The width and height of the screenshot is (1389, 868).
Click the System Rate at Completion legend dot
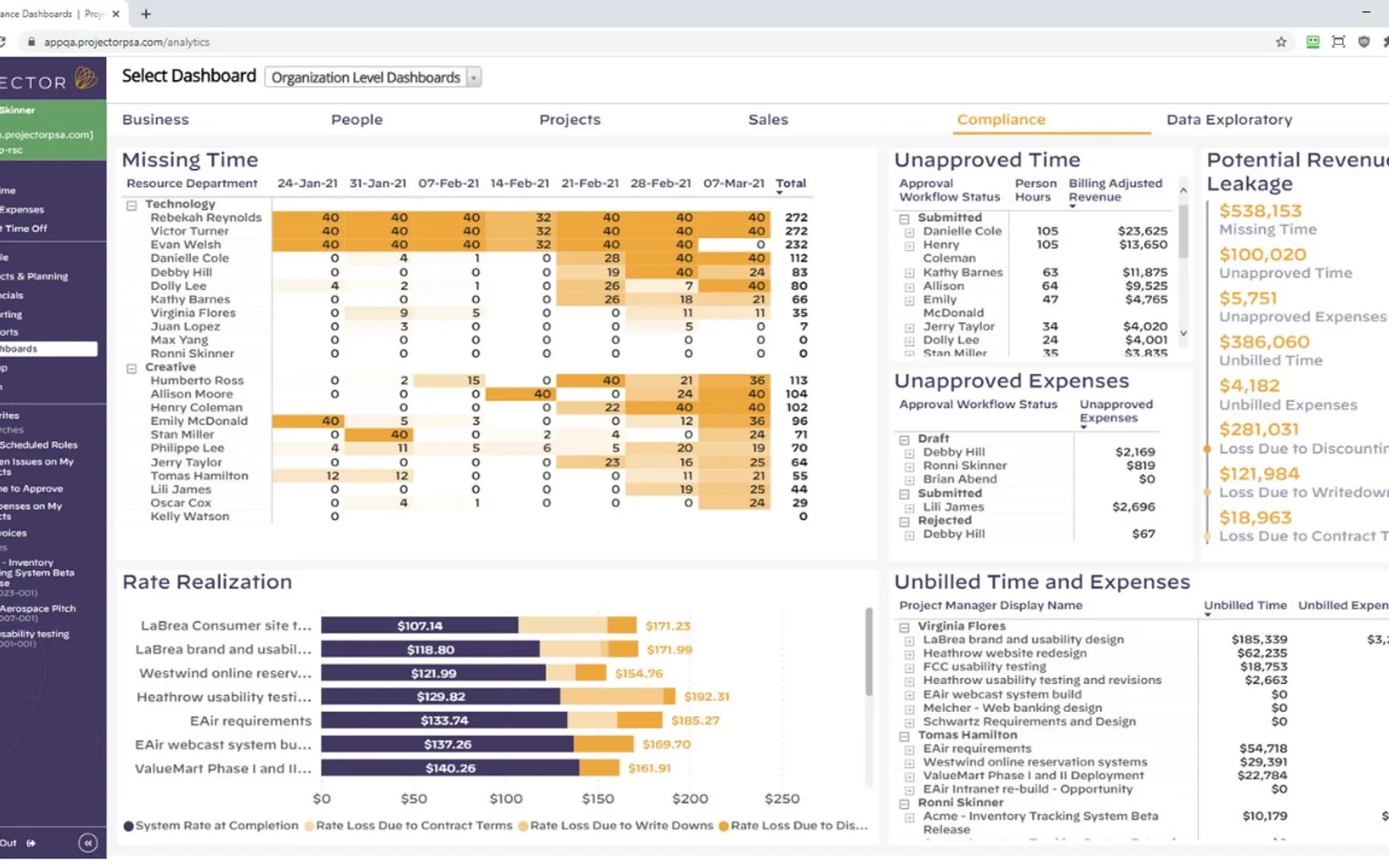[128, 826]
